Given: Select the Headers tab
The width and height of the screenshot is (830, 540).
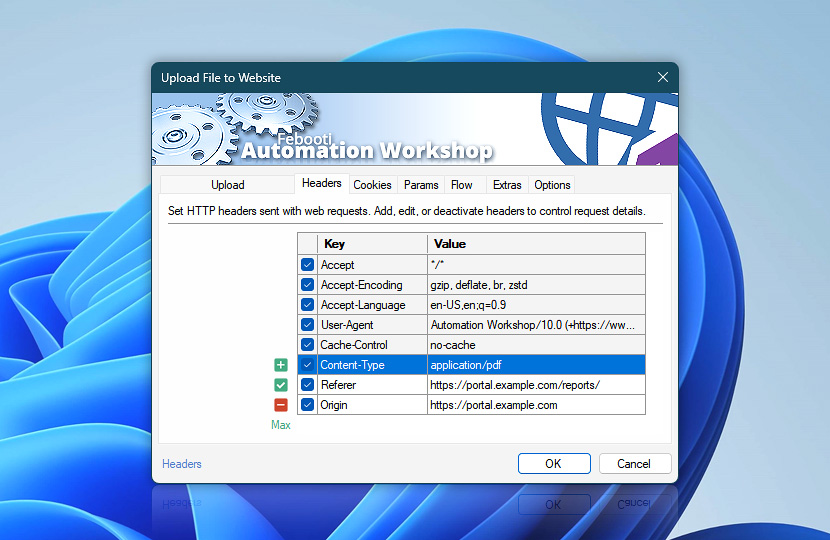Looking at the screenshot, I should [322, 183].
